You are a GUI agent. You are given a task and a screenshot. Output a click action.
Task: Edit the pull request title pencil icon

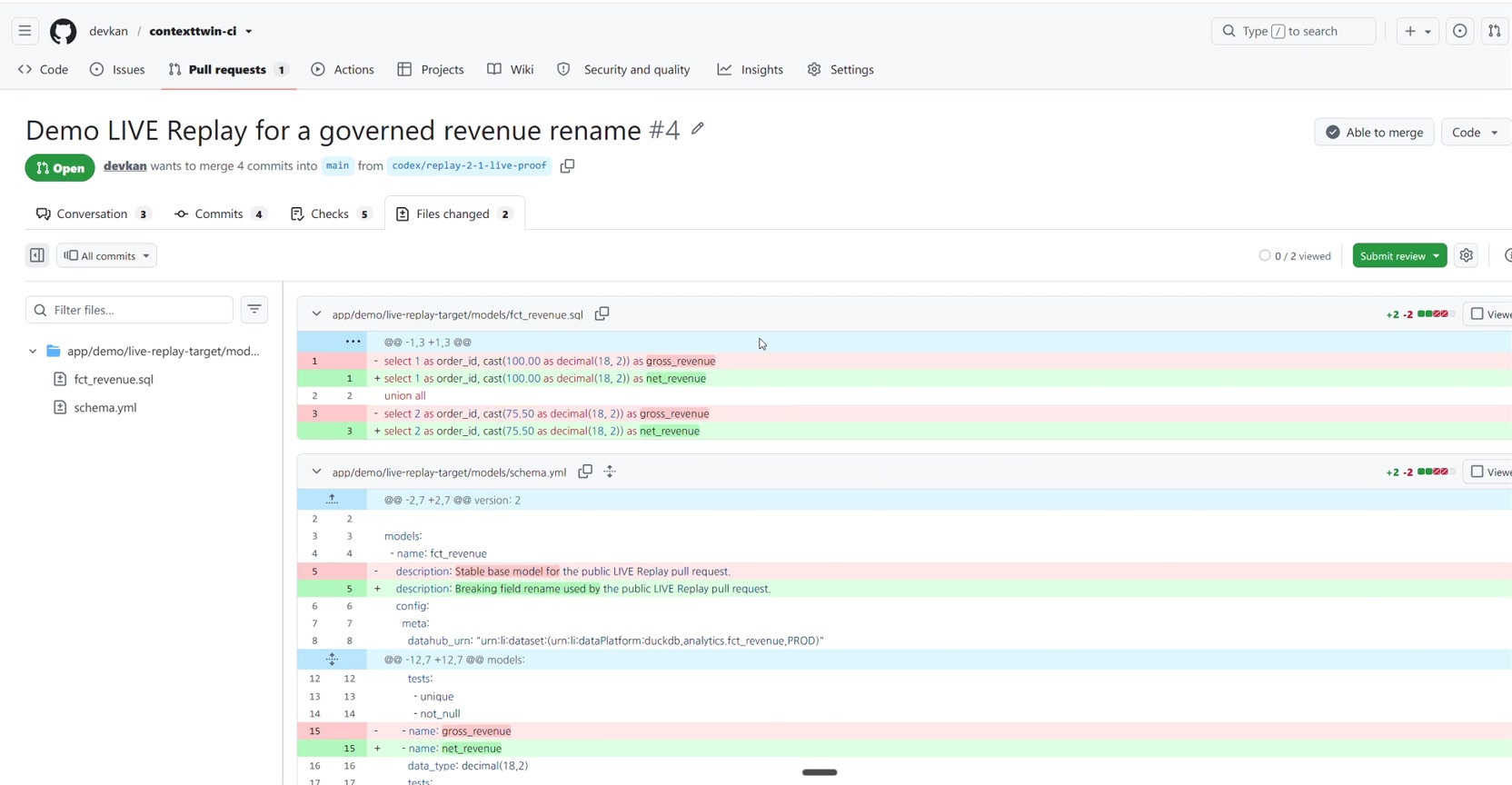(x=698, y=129)
